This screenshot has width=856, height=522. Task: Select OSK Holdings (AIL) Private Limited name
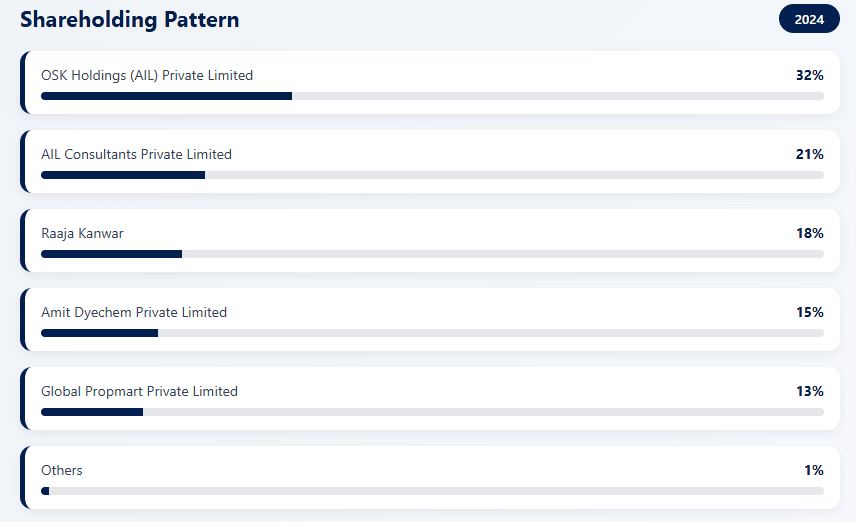(x=147, y=75)
